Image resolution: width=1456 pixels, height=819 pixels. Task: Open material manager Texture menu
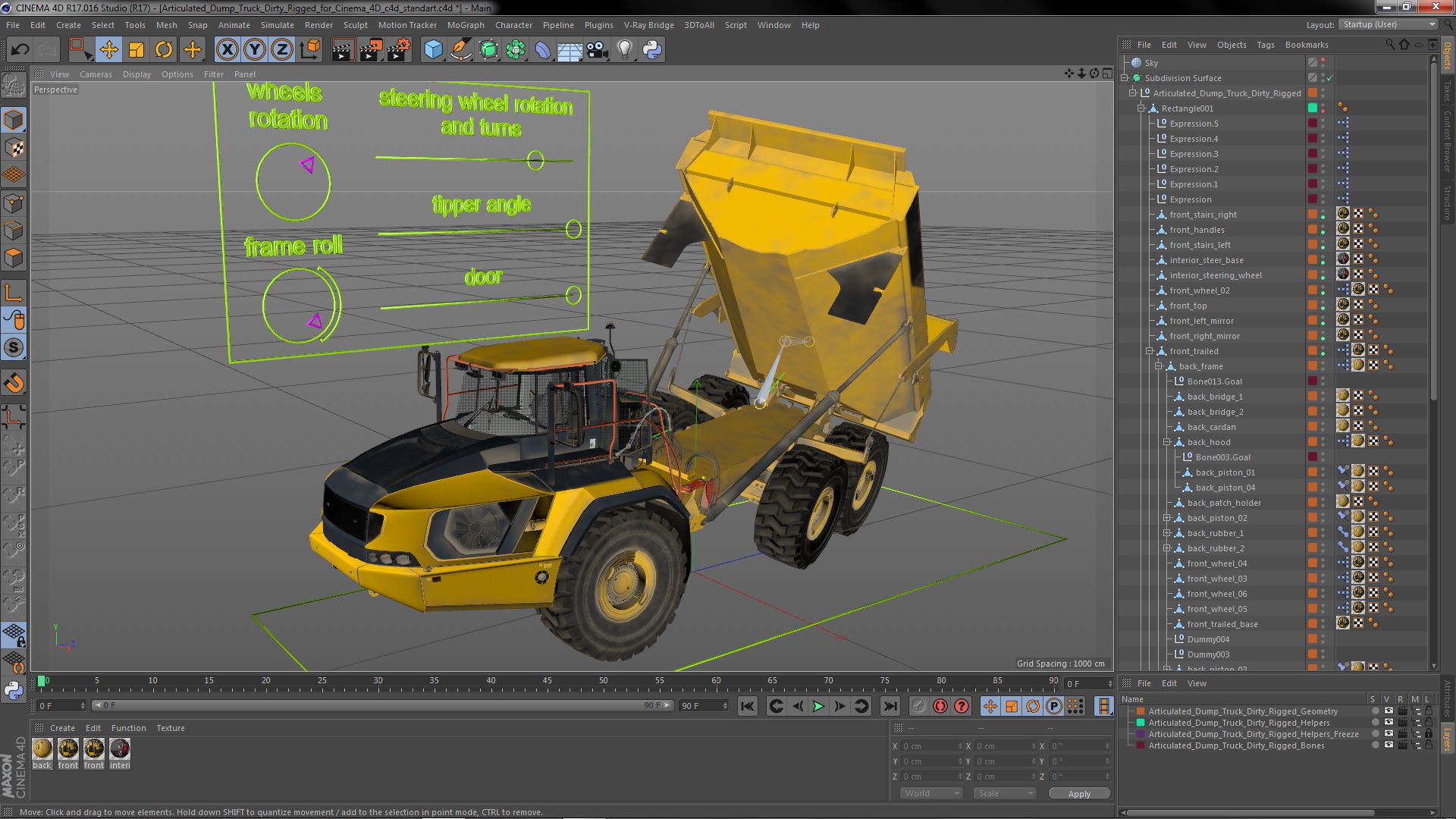(x=171, y=728)
